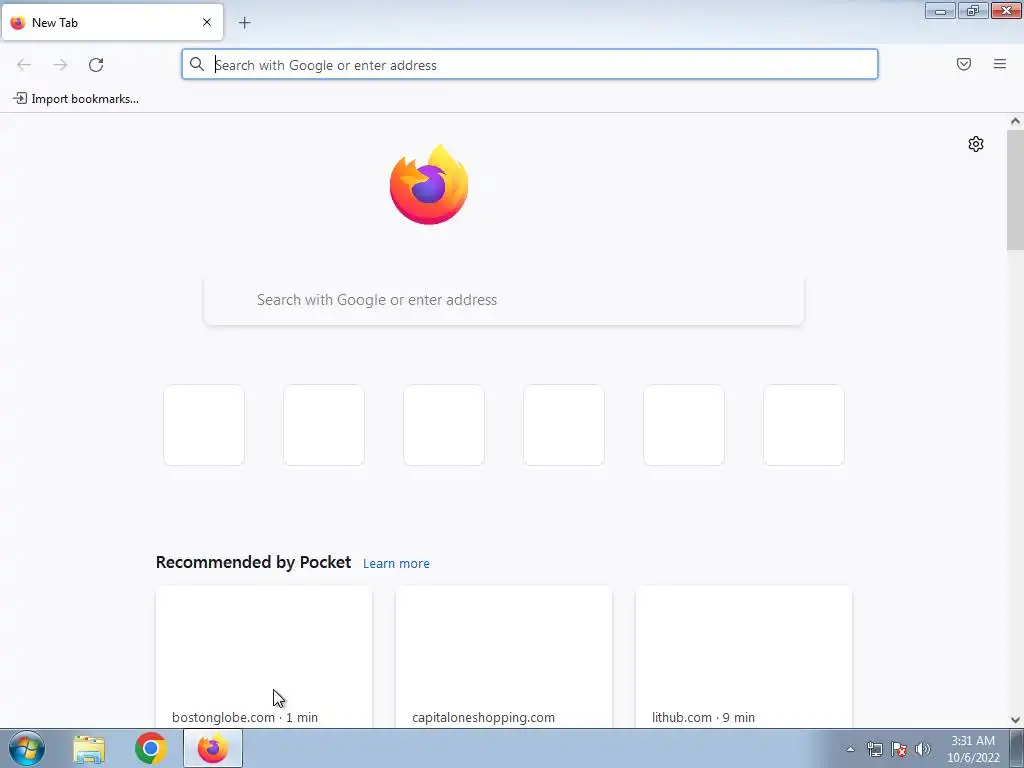Click the scrollbar up arrow
Screen dimensions: 1024x768
[x=1015, y=121]
